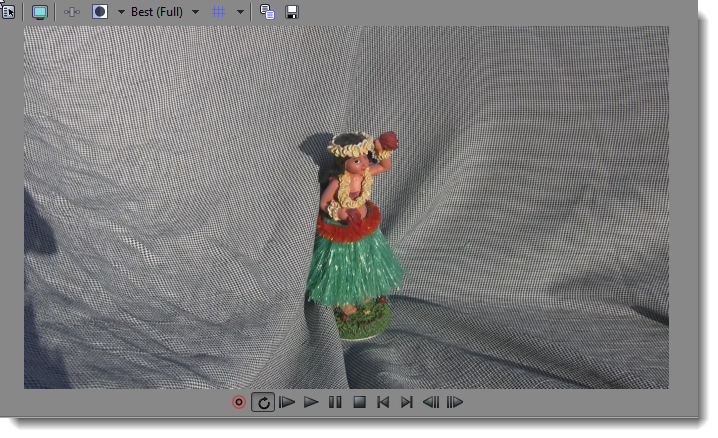
Task: Open Project Video Properties icon
Action: click(8, 11)
